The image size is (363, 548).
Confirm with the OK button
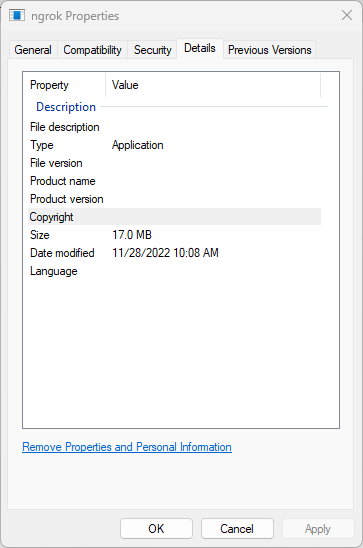(x=156, y=528)
